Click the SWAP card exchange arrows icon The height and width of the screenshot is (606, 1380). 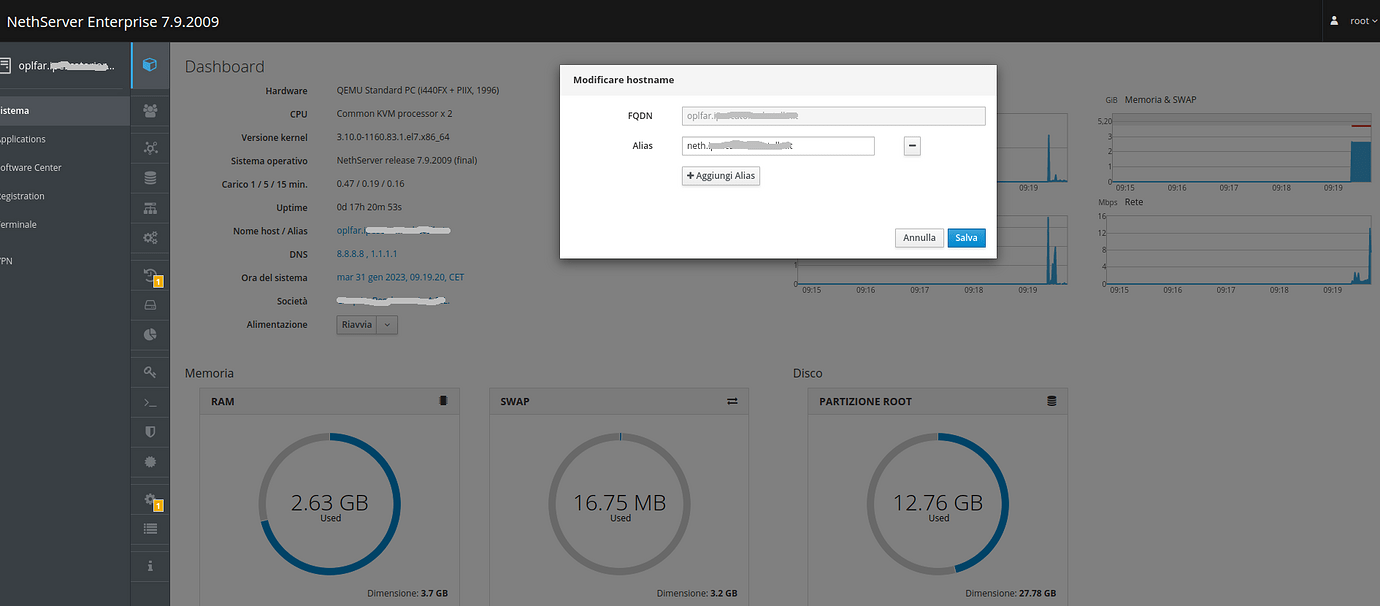click(x=732, y=401)
